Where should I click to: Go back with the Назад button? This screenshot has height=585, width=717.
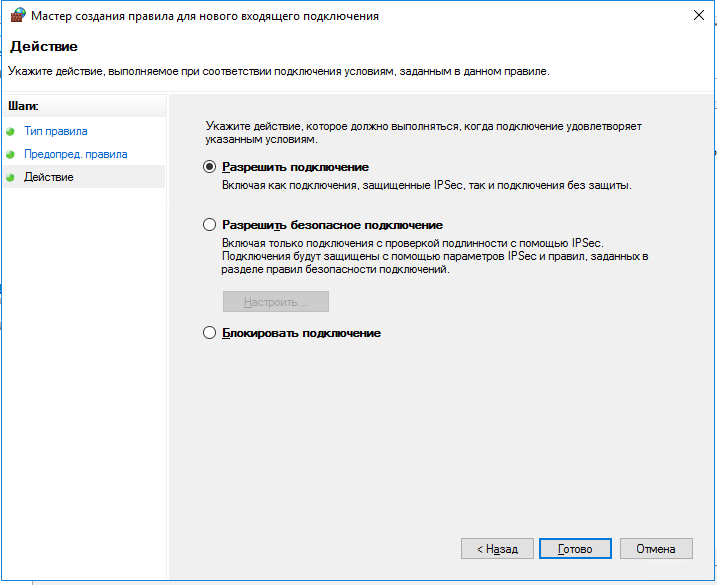497,549
